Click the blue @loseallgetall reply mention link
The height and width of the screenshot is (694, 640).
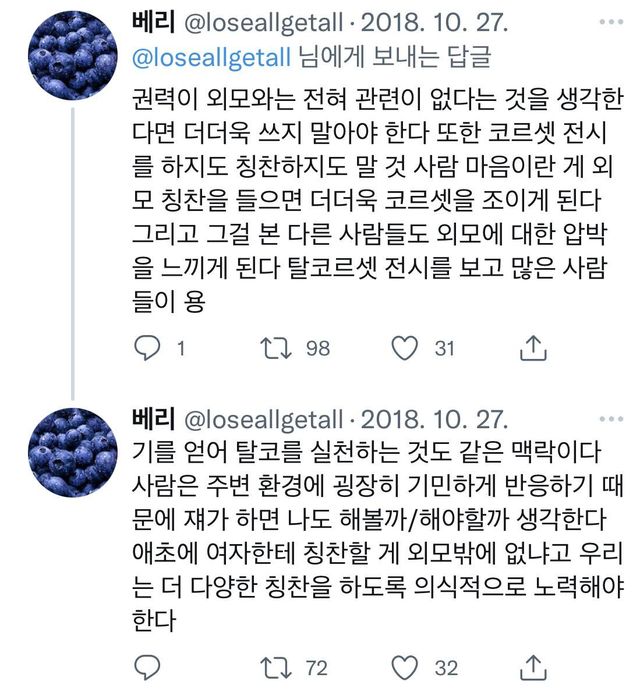pos(213,58)
